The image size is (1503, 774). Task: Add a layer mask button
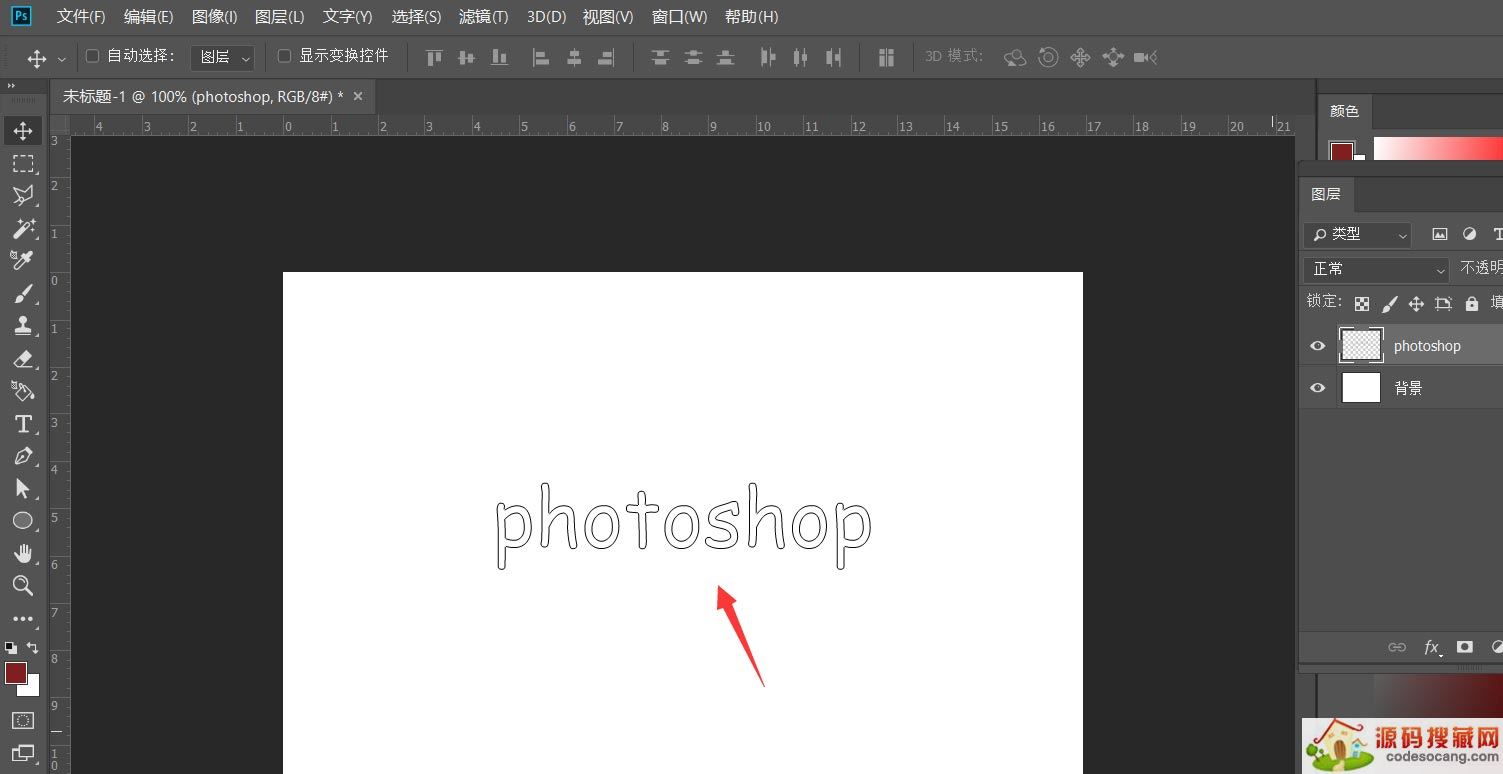1465,647
